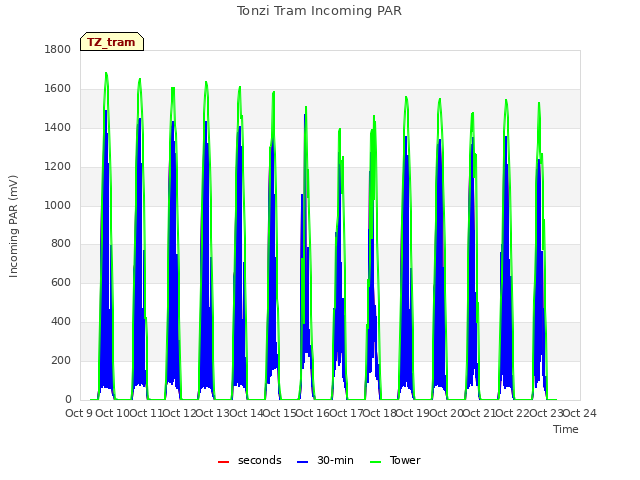640x480 pixels.
Task: Click the 'Oct 22' x-axis tick label
Action: (513, 413)
